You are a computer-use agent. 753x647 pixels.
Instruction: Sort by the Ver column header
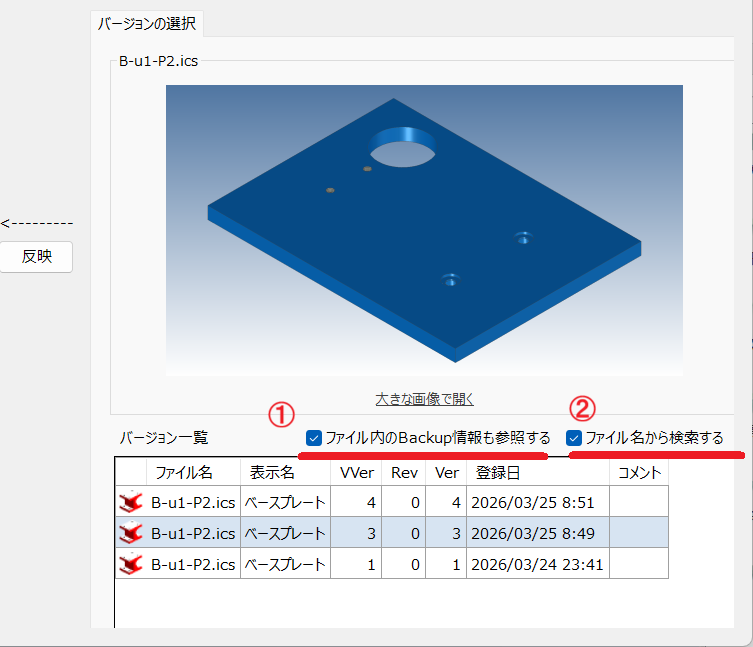[x=446, y=473]
